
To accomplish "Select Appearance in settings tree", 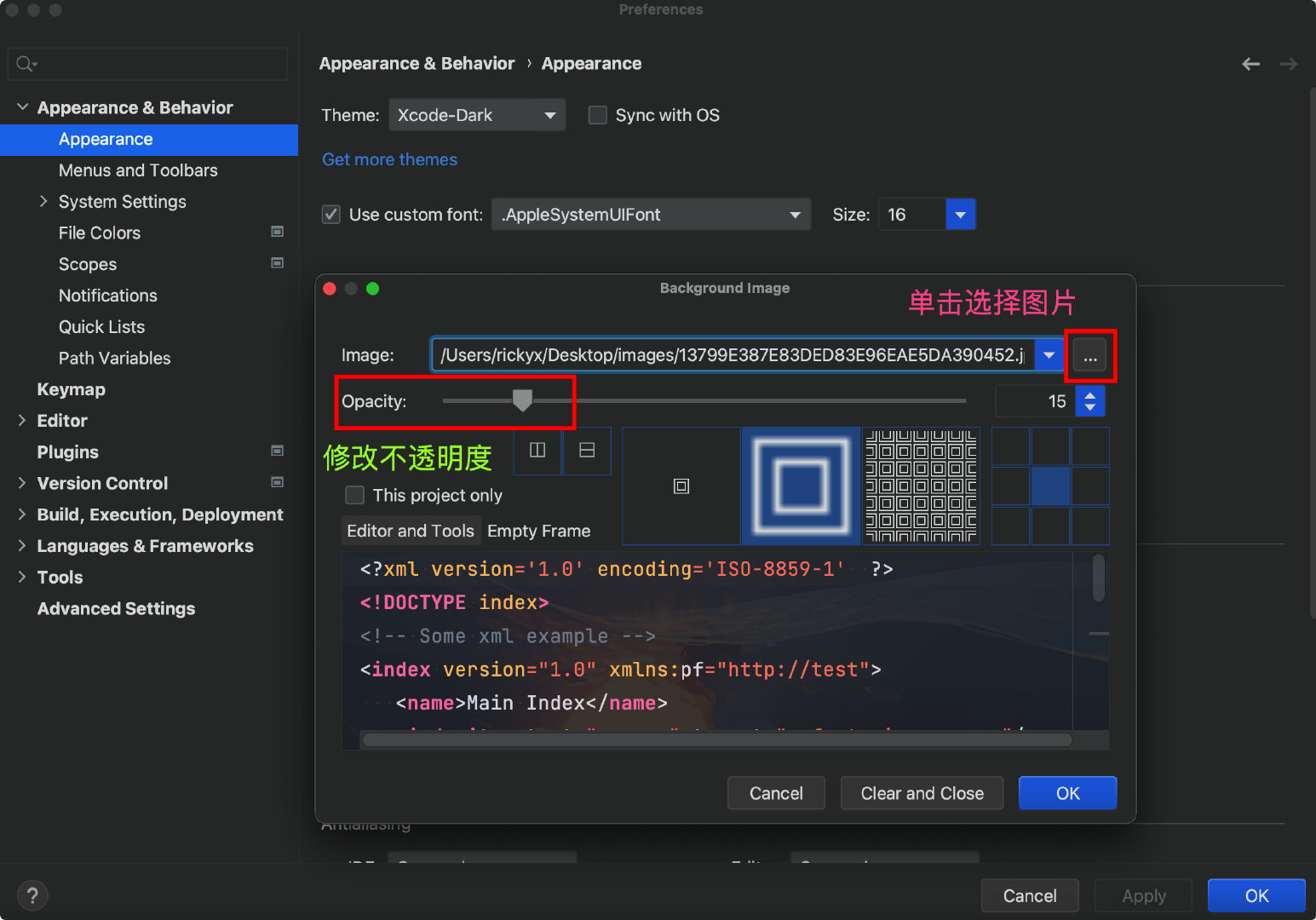I will (x=149, y=140).
